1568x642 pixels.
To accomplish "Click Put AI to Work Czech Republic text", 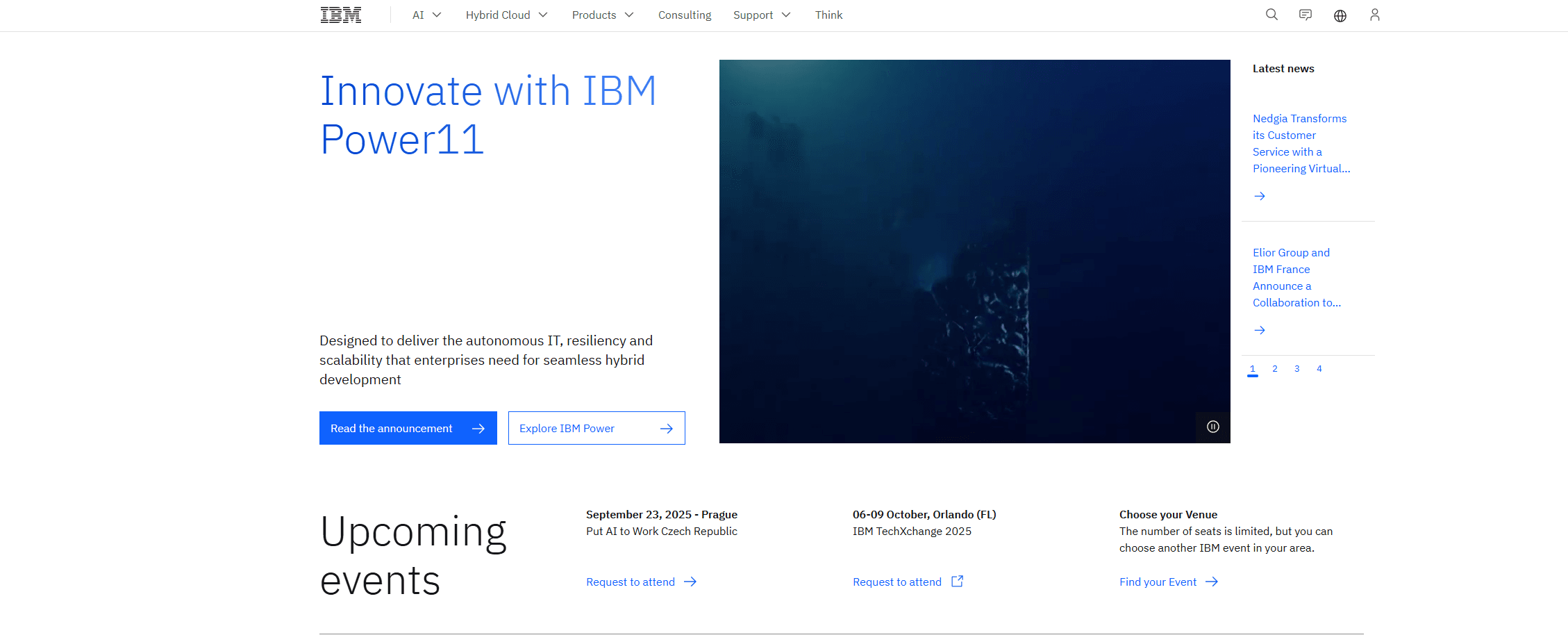I will (662, 532).
